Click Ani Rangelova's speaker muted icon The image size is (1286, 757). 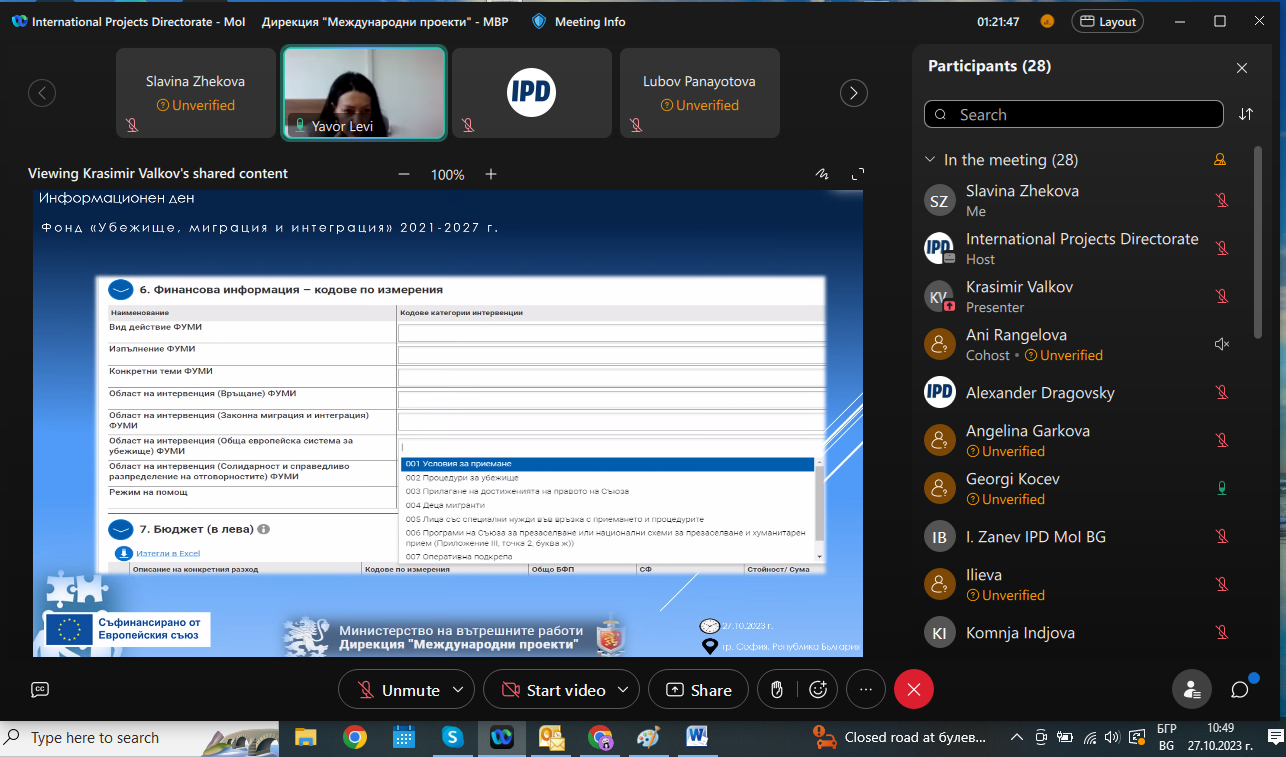tap(1221, 344)
